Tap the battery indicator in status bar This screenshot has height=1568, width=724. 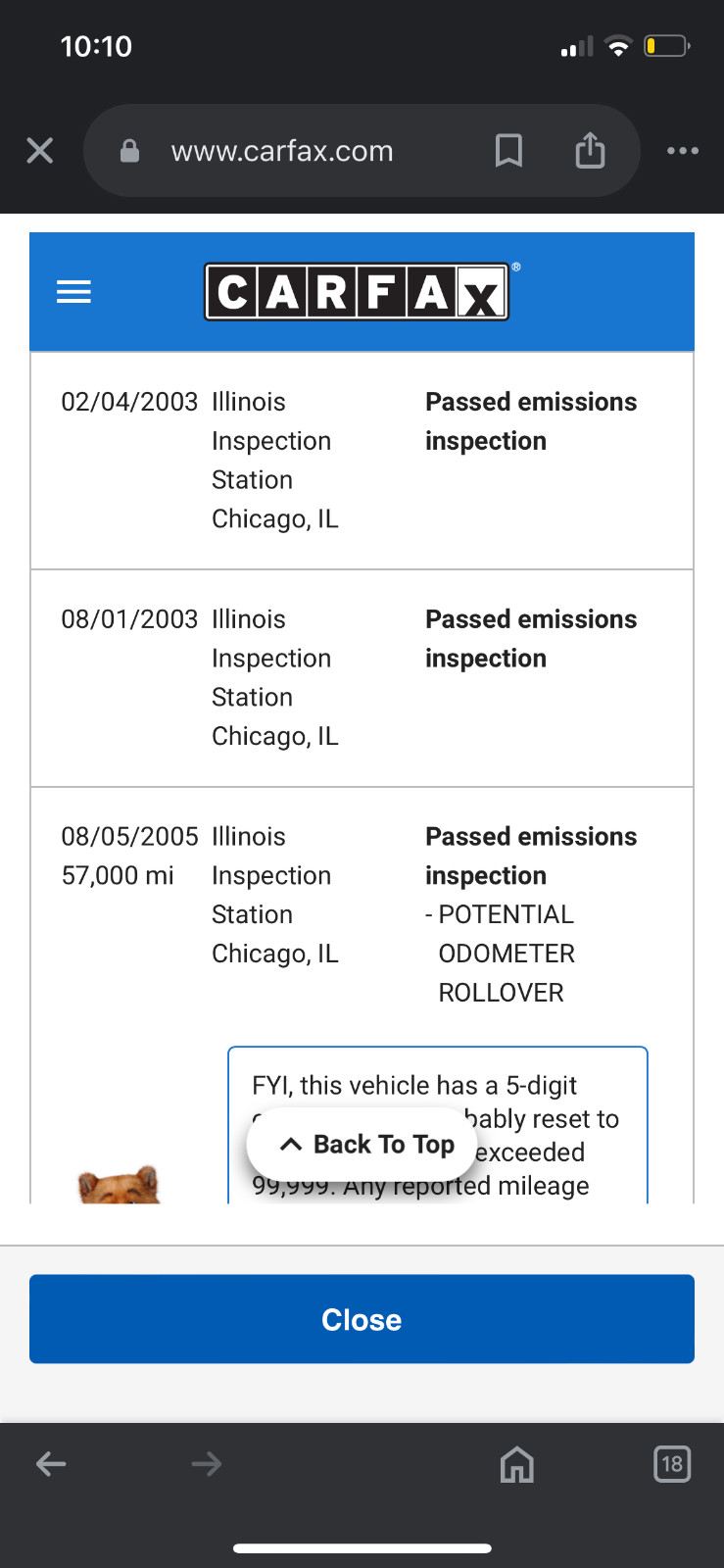(x=667, y=46)
